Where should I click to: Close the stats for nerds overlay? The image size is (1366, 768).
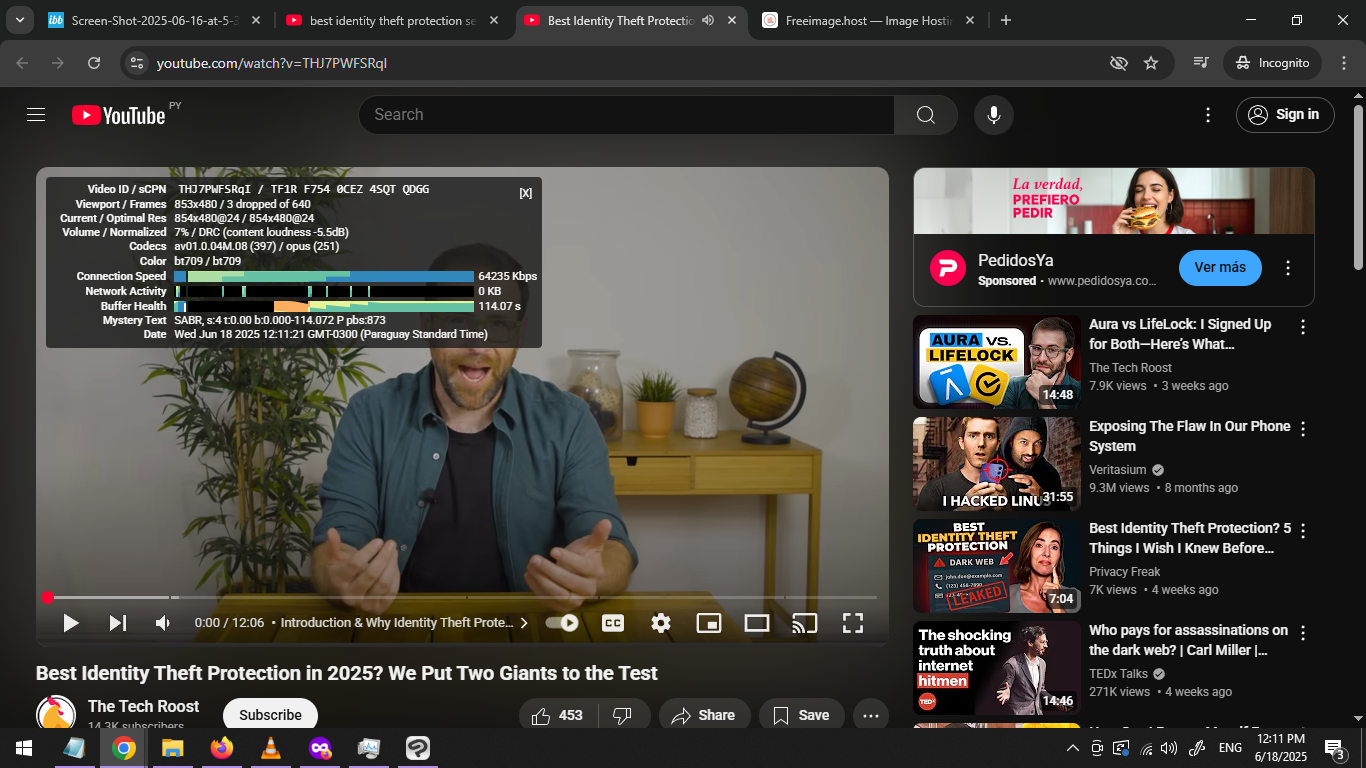tap(526, 193)
